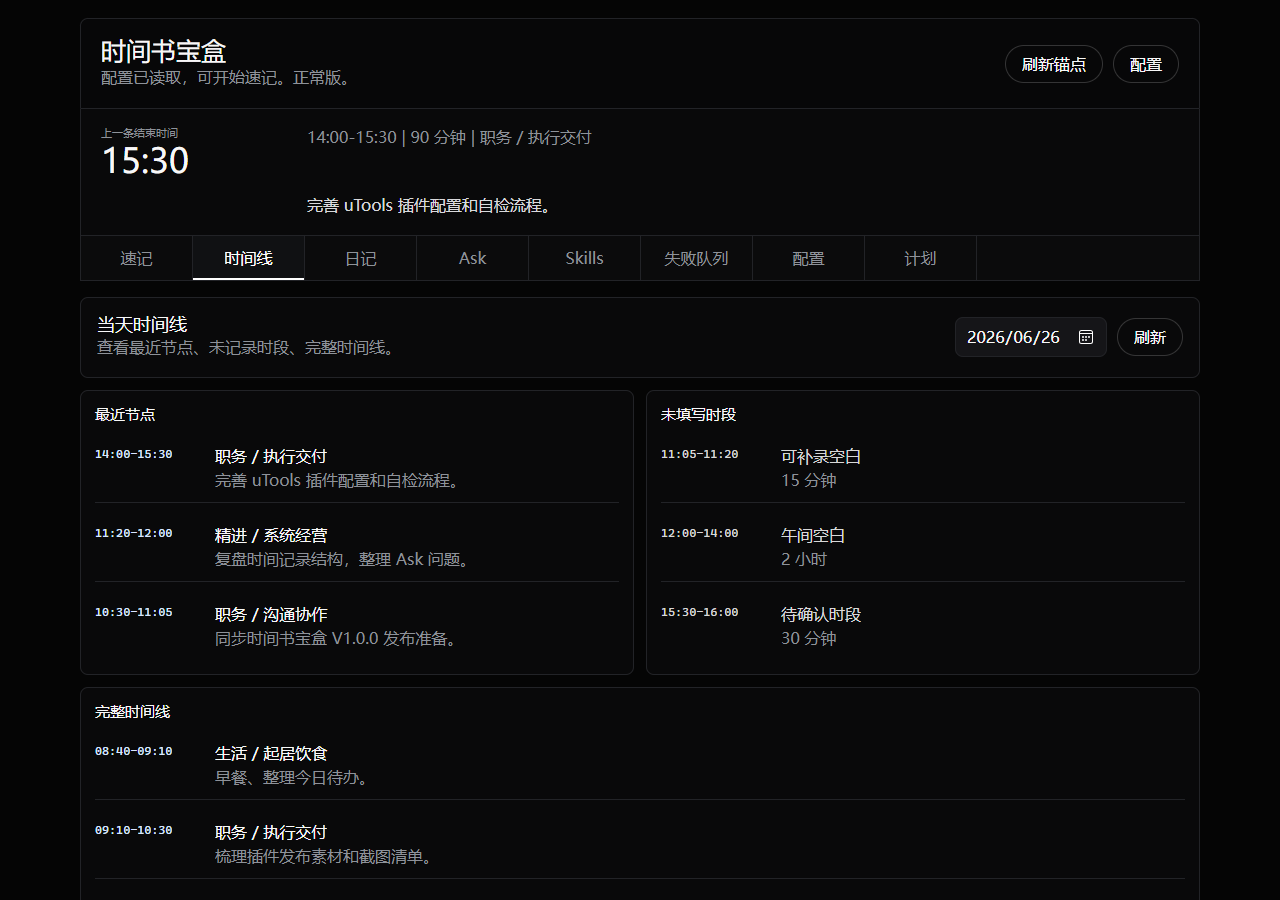Click 职务 / 执行交付 in 最近节点
The height and width of the screenshot is (900, 1280).
(271, 456)
